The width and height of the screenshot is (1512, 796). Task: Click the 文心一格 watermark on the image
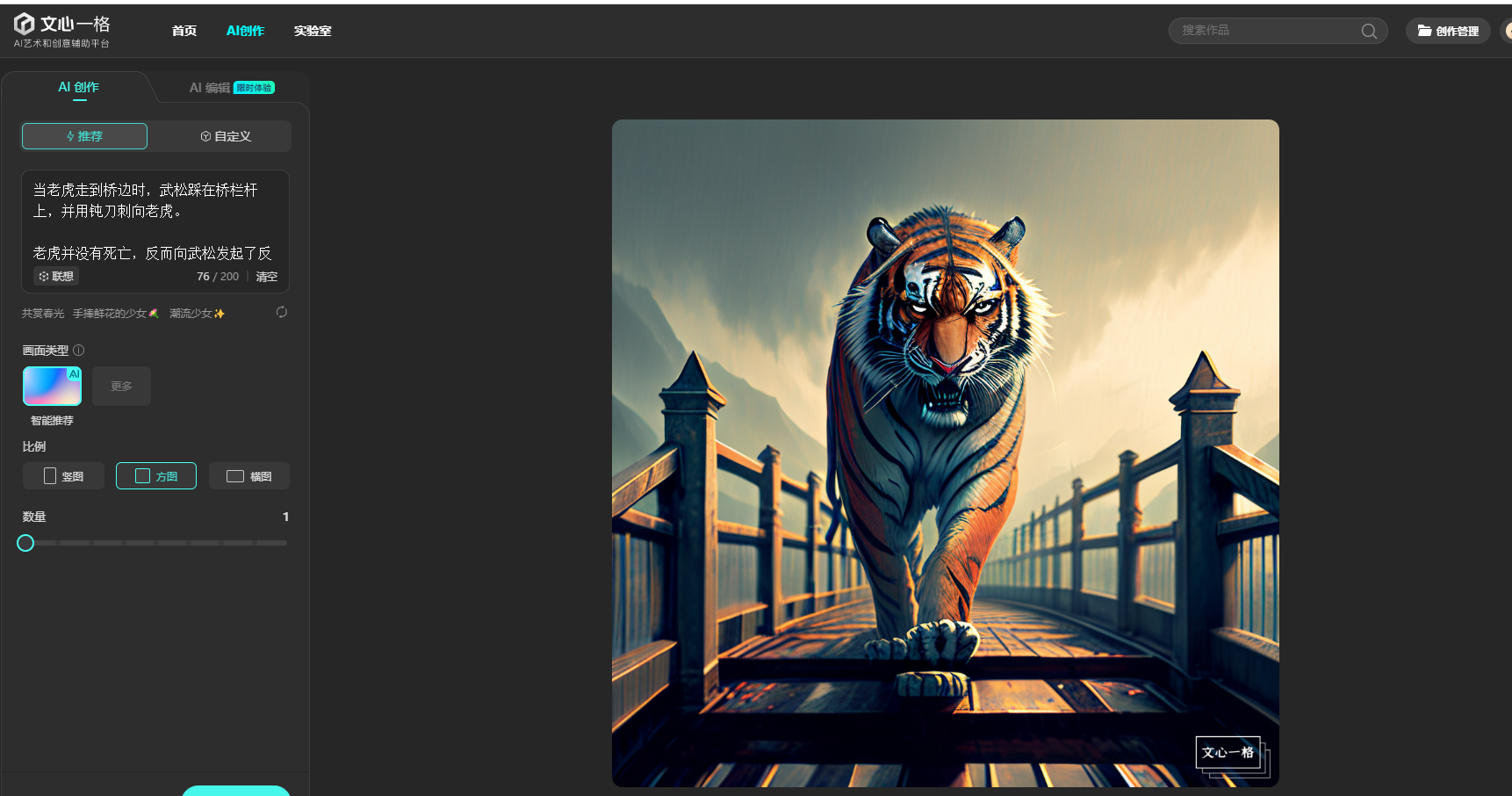coord(1228,753)
